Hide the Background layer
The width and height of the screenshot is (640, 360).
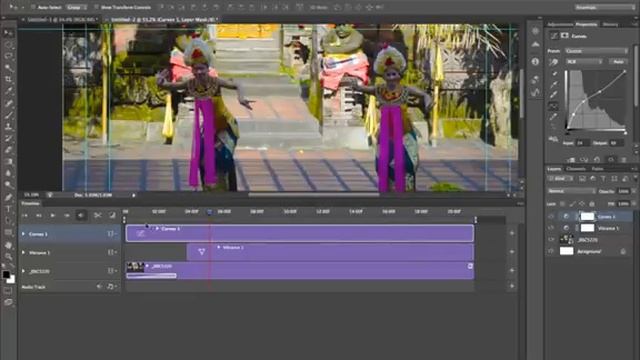[x=551, y=251]
